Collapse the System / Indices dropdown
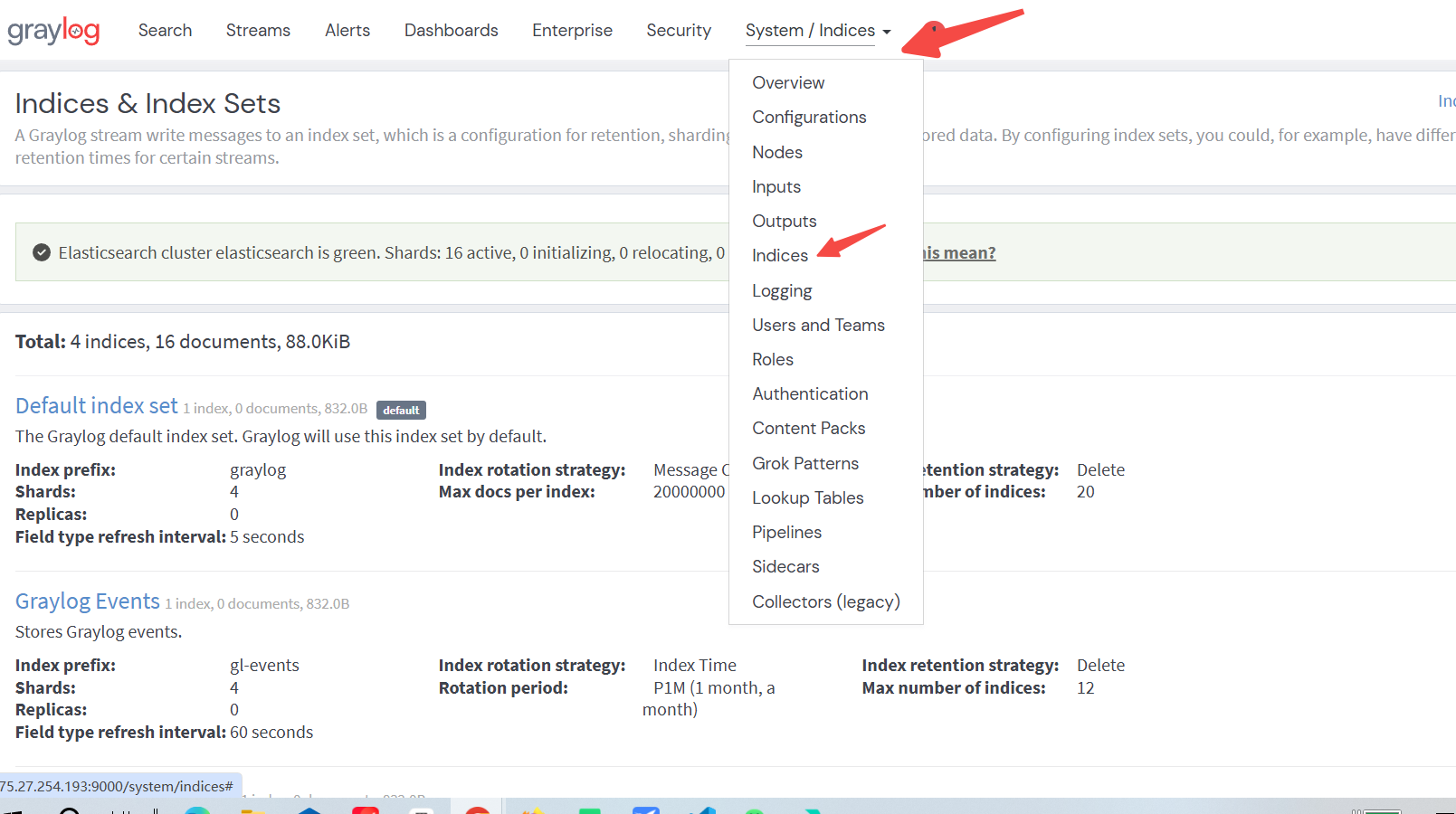The width and height of the screenshot is (1456, 814). pyautogui.click(x=818, y=31)
